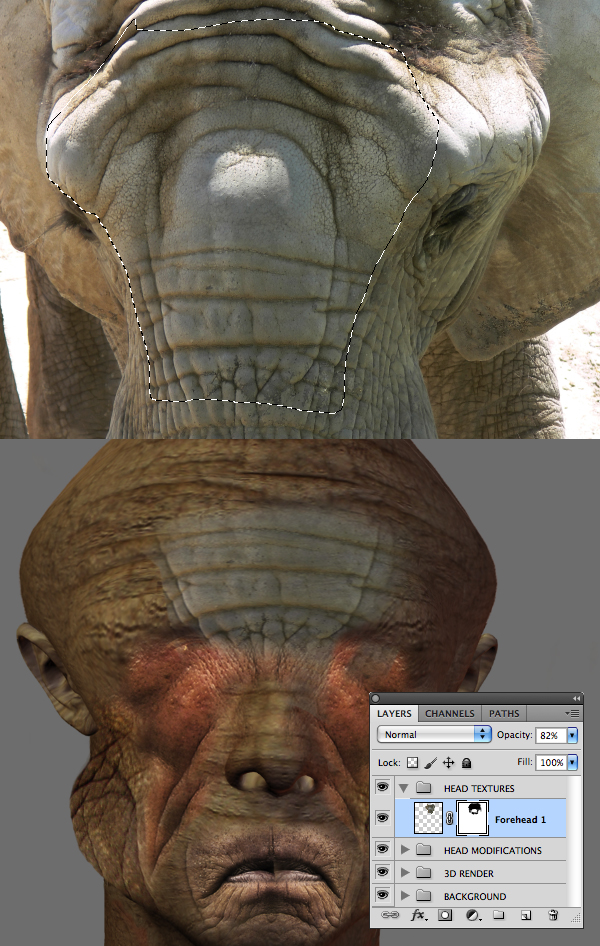The height and width of the screenshot is (946, 600).
Task: Switch to the Paths tab
Action: click(504, 713)
